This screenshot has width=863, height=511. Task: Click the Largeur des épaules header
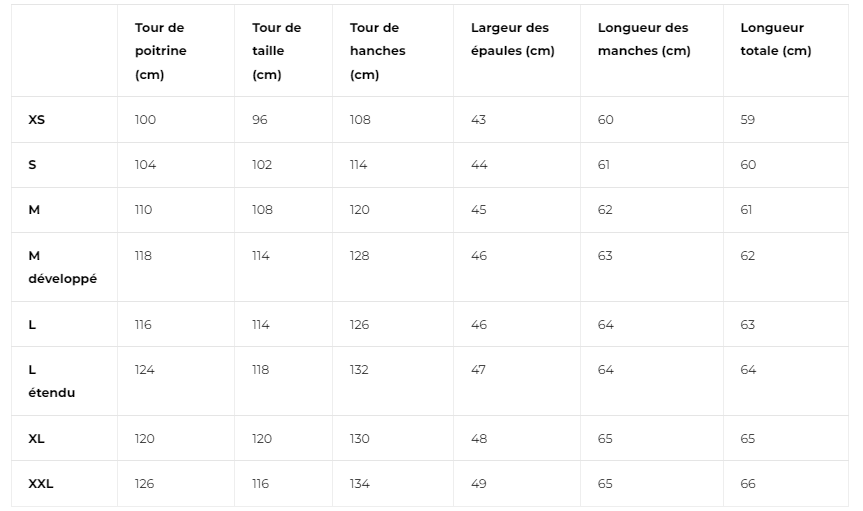click(x=512, y=39)
